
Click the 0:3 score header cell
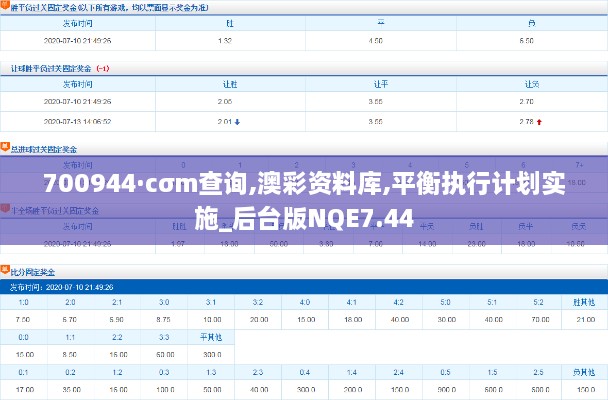(x=164, y=372)
